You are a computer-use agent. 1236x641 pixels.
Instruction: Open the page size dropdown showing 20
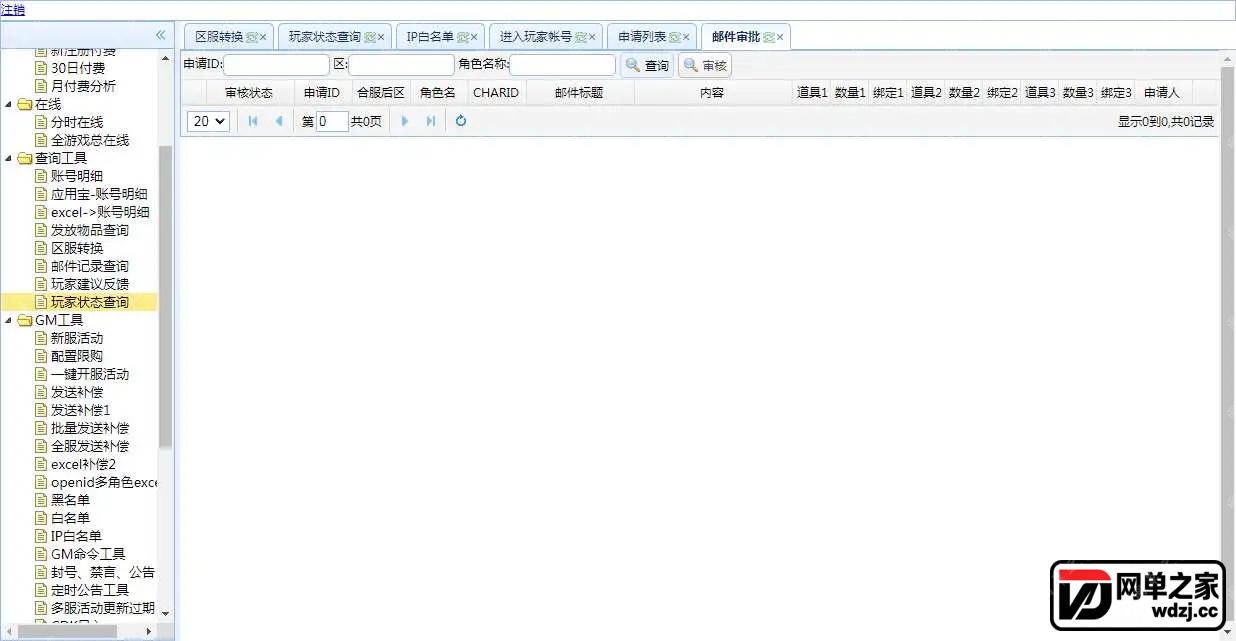[209, 121]
